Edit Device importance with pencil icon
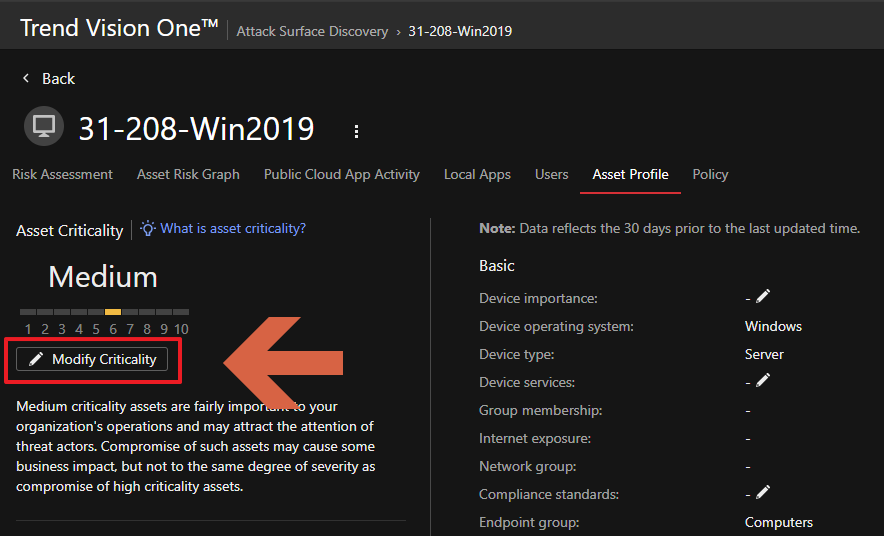The height and width of the screenshot is (536, 884). pyautogui.click(x=763, y=297)
